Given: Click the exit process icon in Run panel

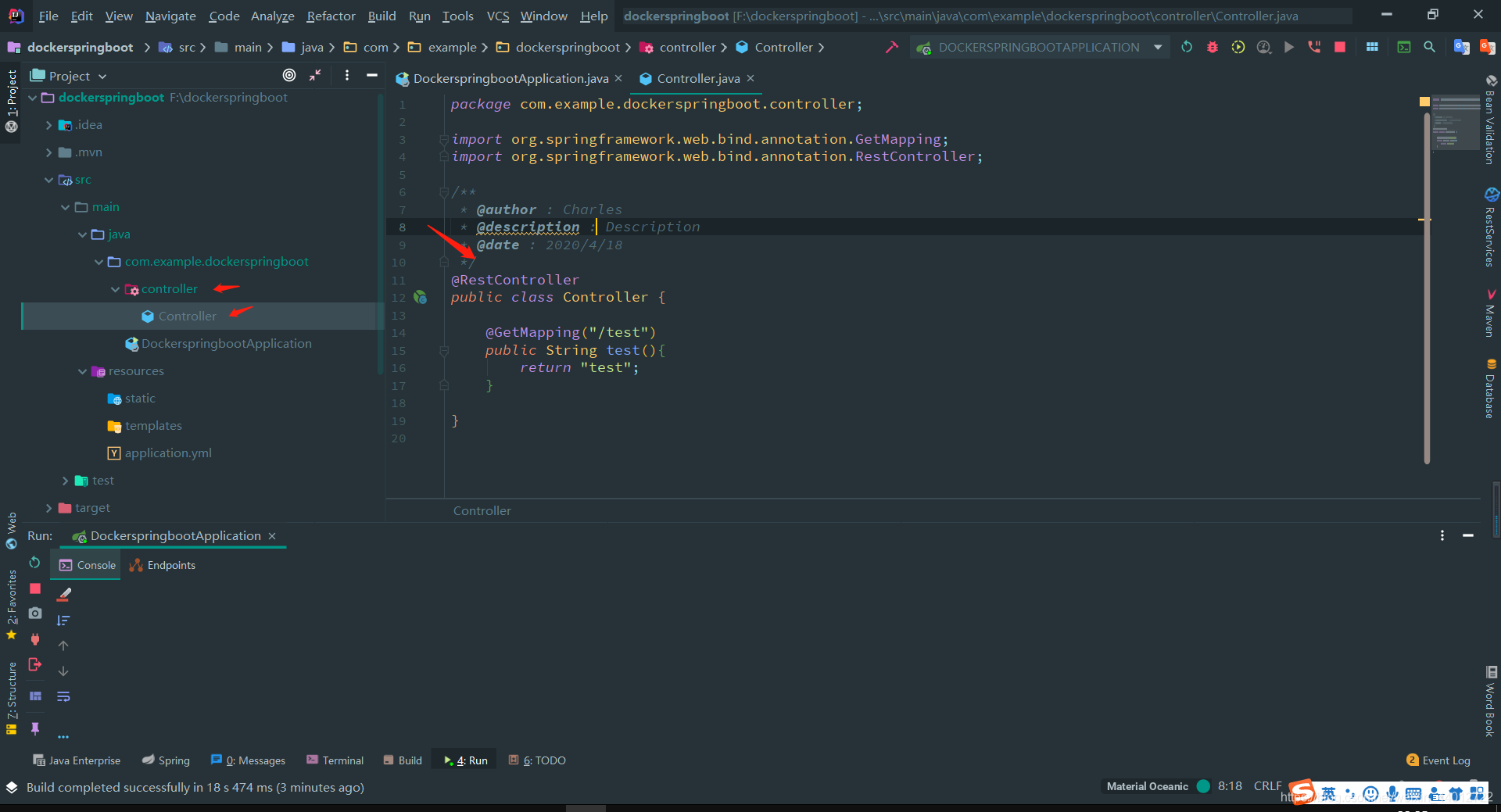Looking at the screenshot, I should click(35, 664).
